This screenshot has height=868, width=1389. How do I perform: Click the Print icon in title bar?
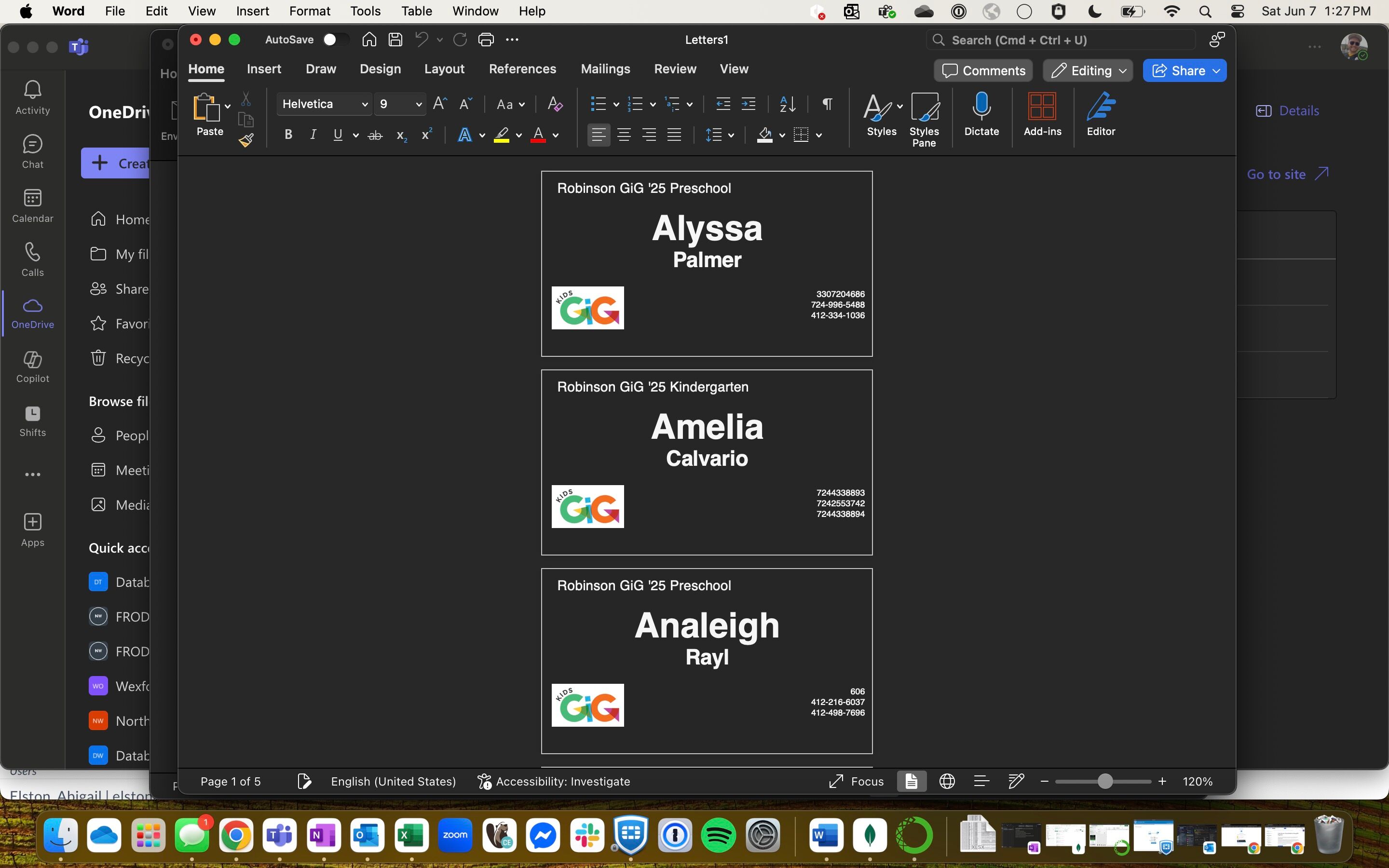[x=486, y=40]
